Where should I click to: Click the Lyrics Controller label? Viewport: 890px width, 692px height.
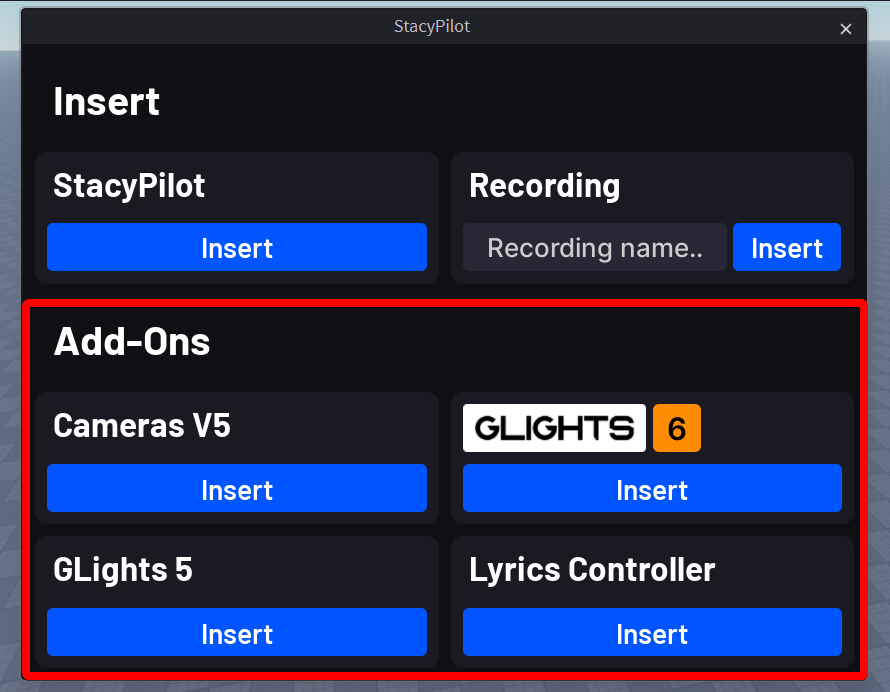pyautogui.click(x=592, y=569)
